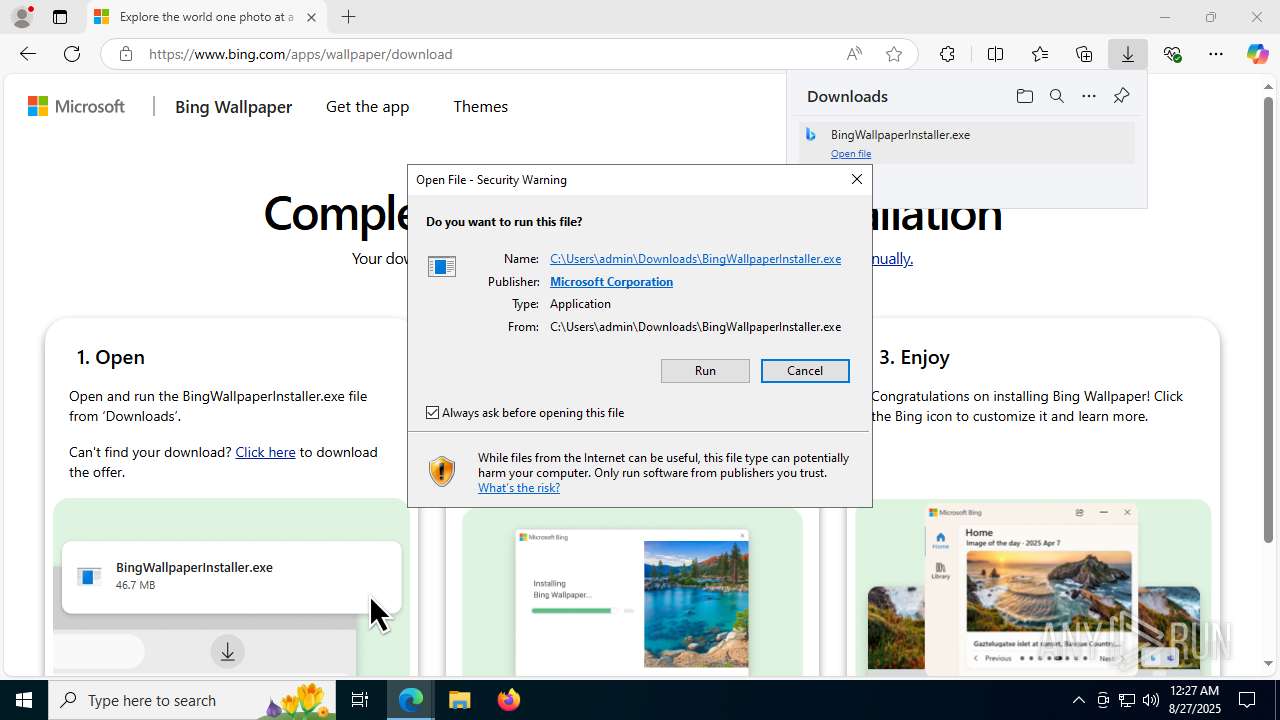Click Open file link in Downloads
This screenshot has width=1280, height=720.
[x=851, y=153]
